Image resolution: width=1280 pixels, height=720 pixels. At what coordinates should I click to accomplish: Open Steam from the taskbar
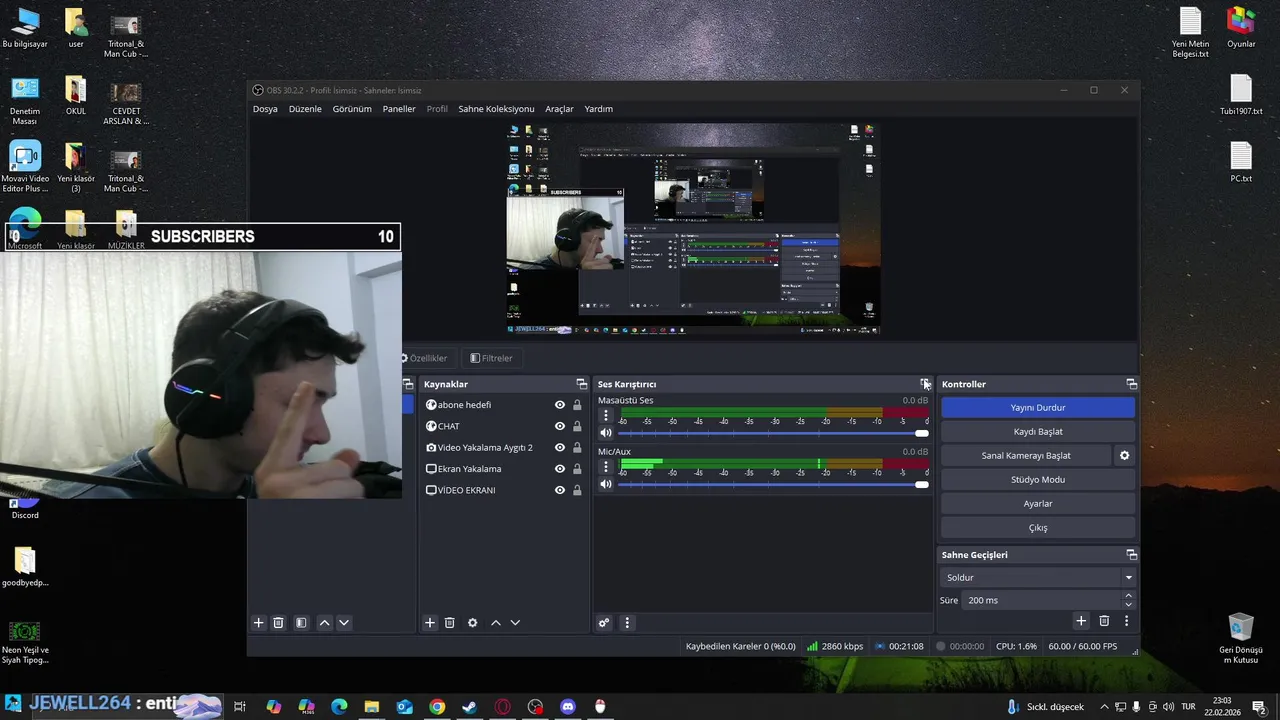(469, 707)
